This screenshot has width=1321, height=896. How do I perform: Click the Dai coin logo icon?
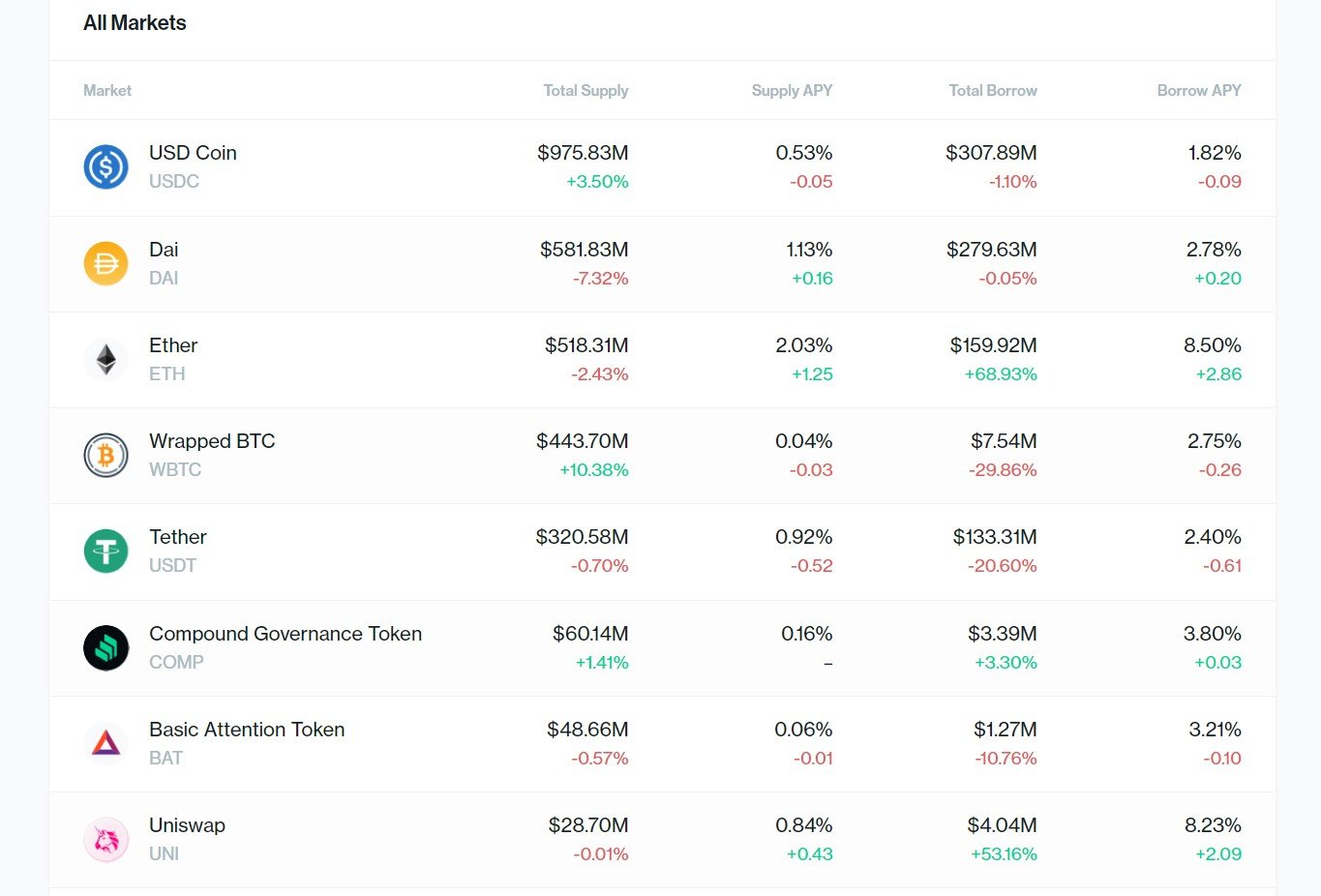tap(106, 263)
